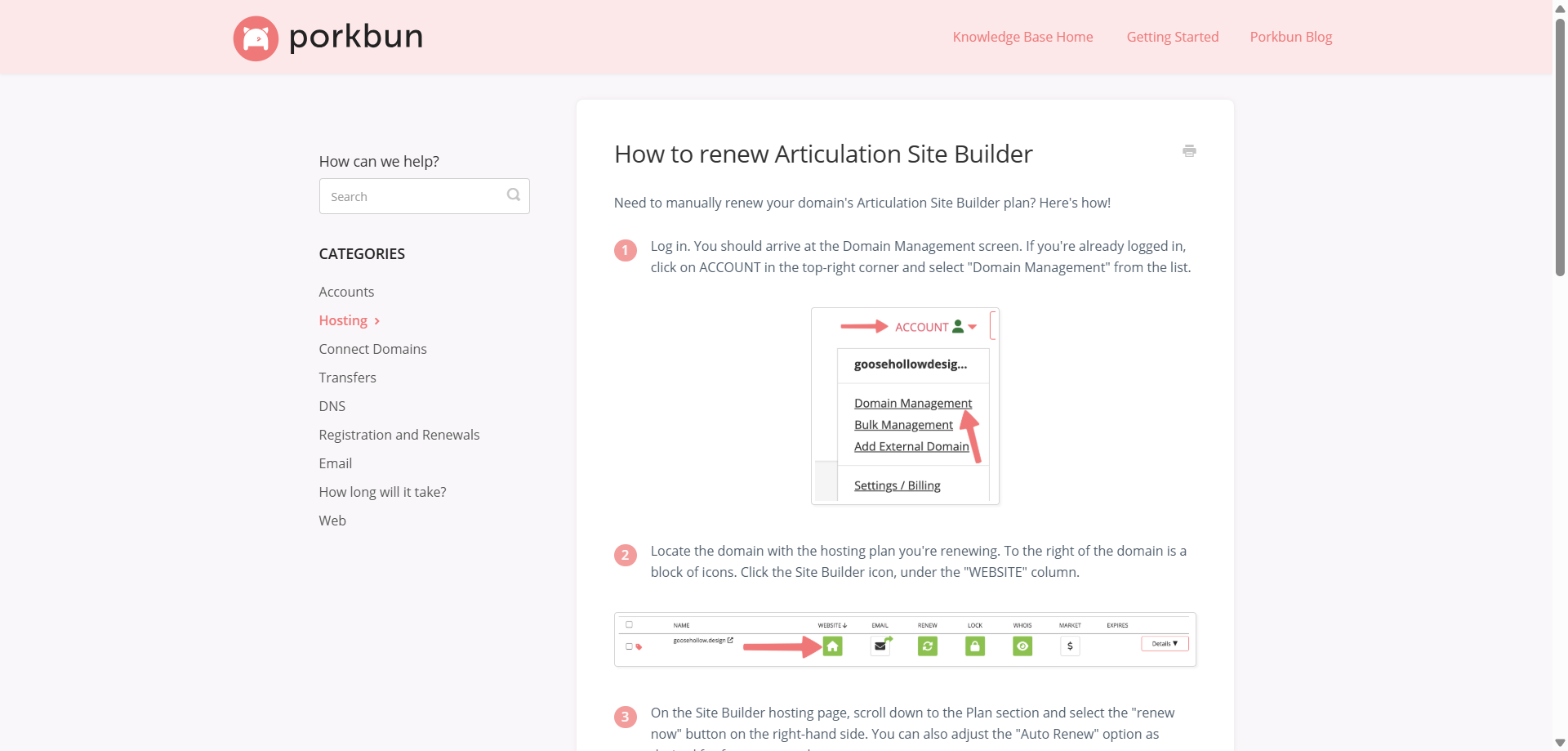Open the Transfers category
The width and height of the screenshot is (1568, 751).
pos(347,378)
